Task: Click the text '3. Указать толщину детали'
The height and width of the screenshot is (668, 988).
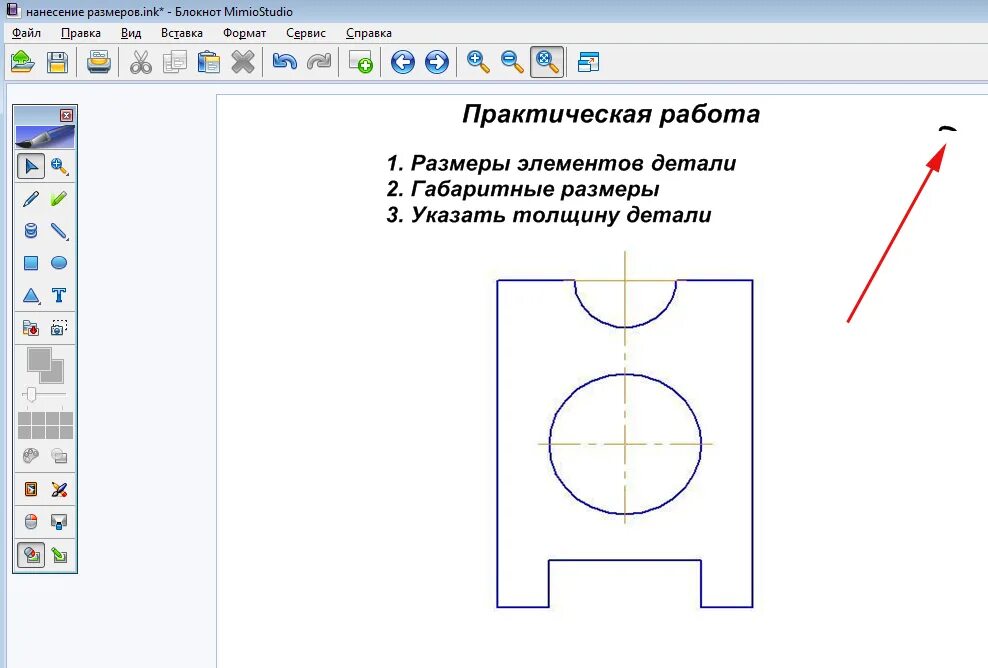Action: (549, 215)
